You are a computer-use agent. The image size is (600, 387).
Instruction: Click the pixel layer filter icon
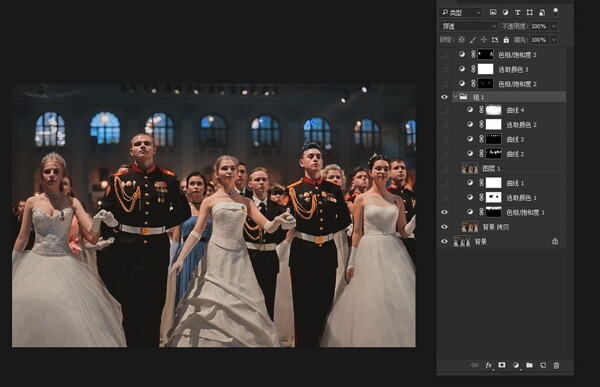493,12
